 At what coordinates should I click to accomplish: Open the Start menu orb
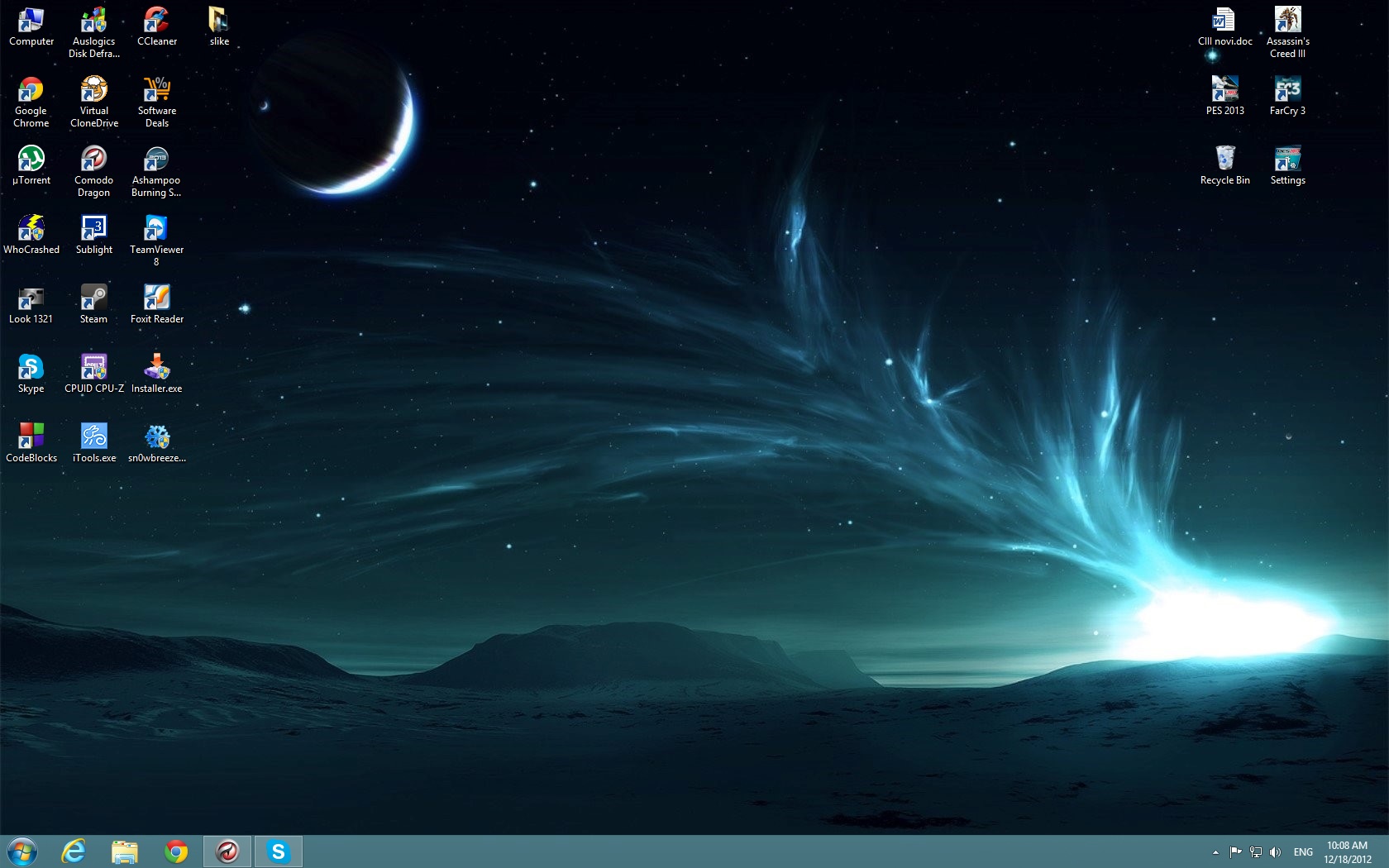tap(22, 851)
